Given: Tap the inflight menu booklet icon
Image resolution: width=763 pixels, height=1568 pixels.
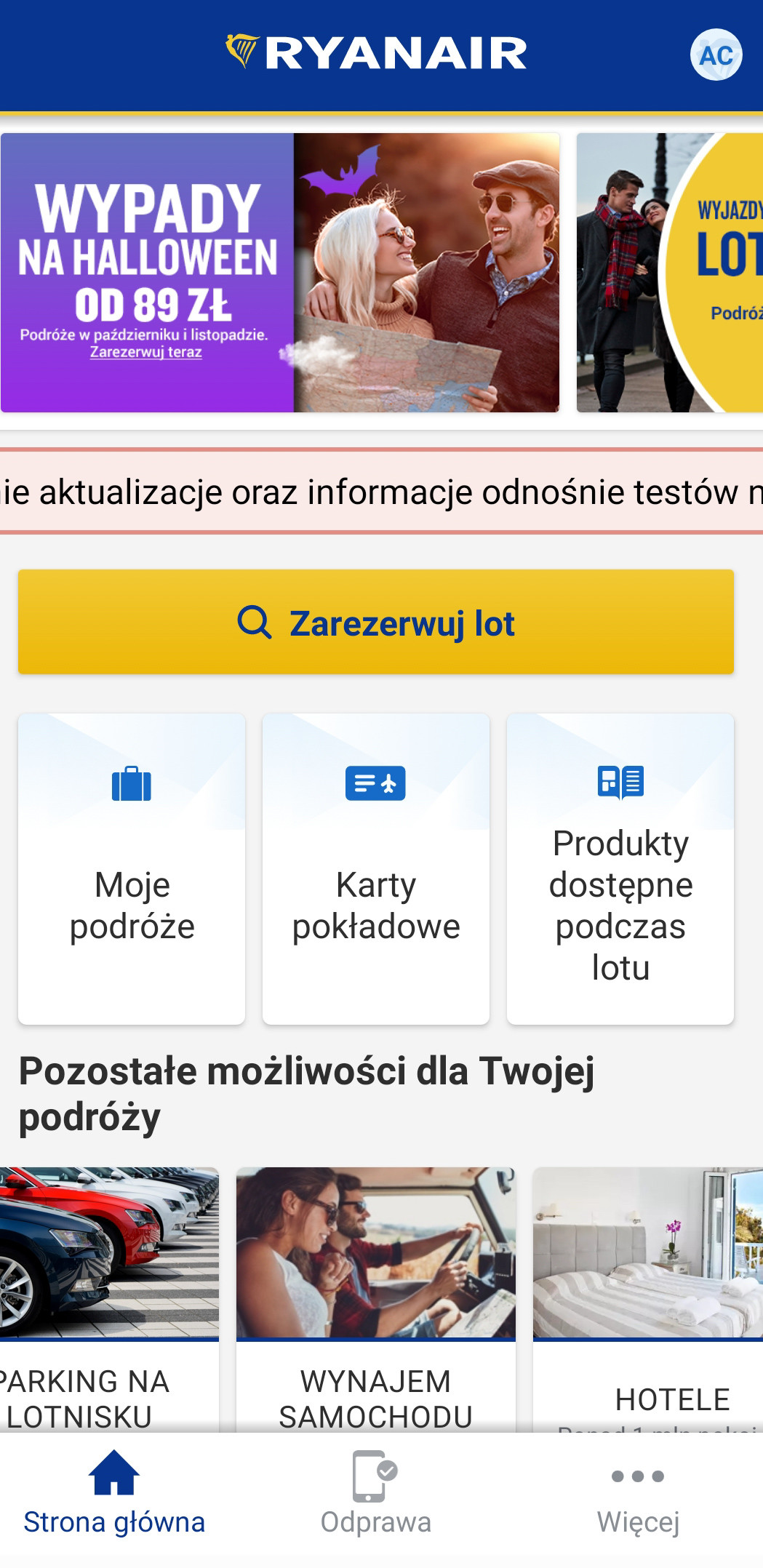Looking at the screenshot, I should 620,783.
